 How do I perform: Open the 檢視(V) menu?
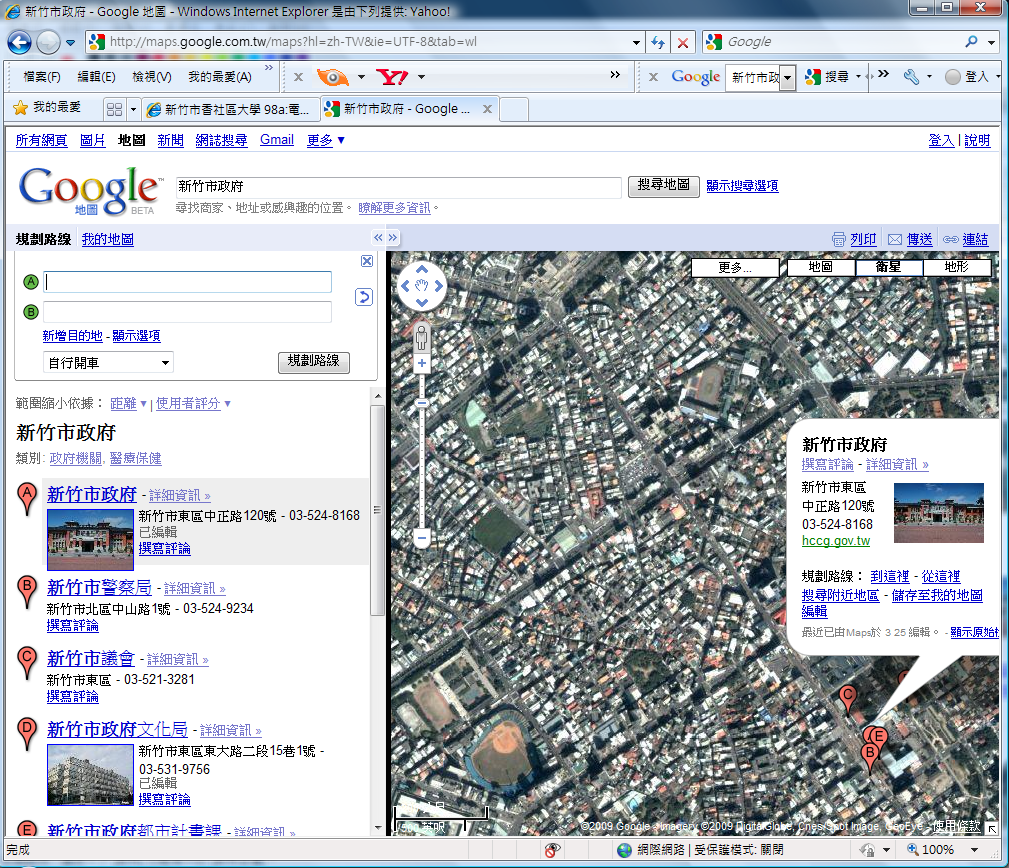152,77
